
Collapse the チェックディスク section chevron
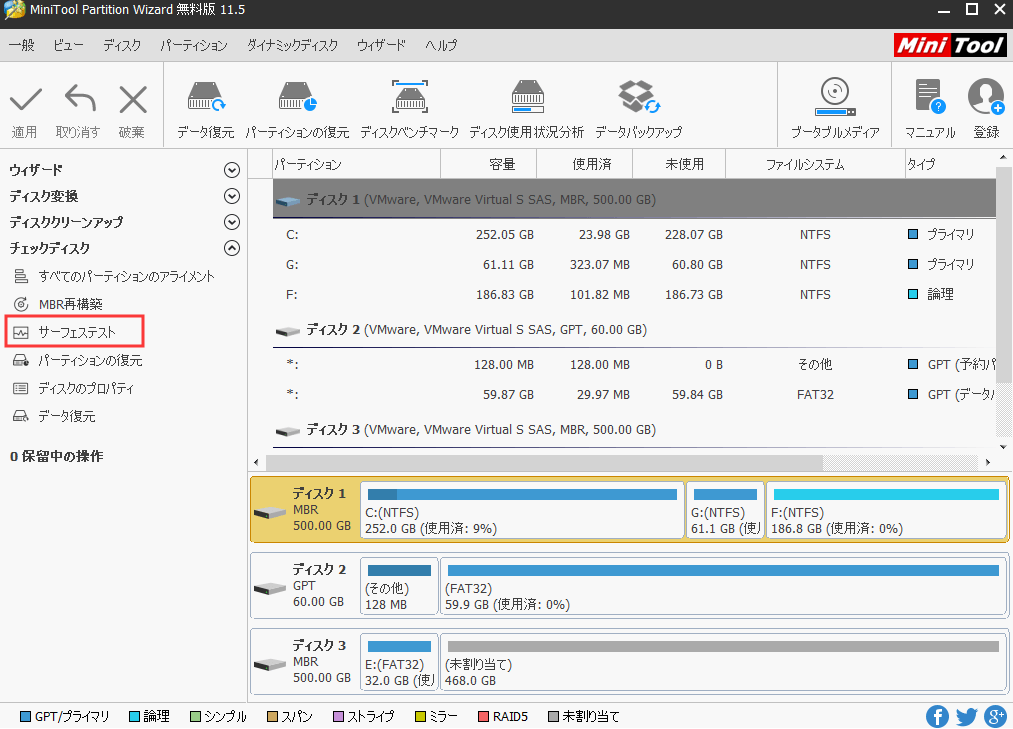point(231,248)
